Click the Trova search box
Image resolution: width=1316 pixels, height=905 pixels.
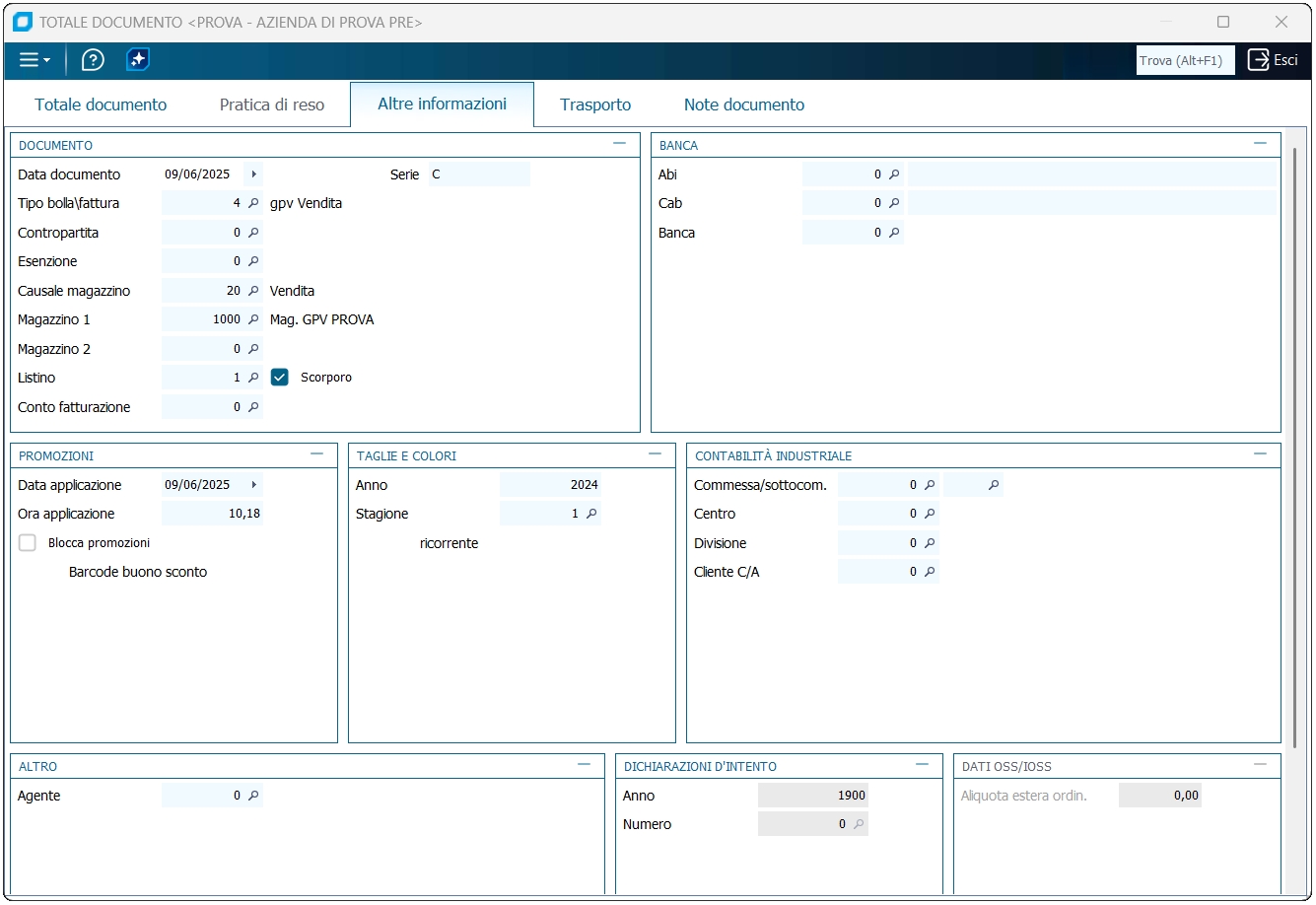(1185, 60)
